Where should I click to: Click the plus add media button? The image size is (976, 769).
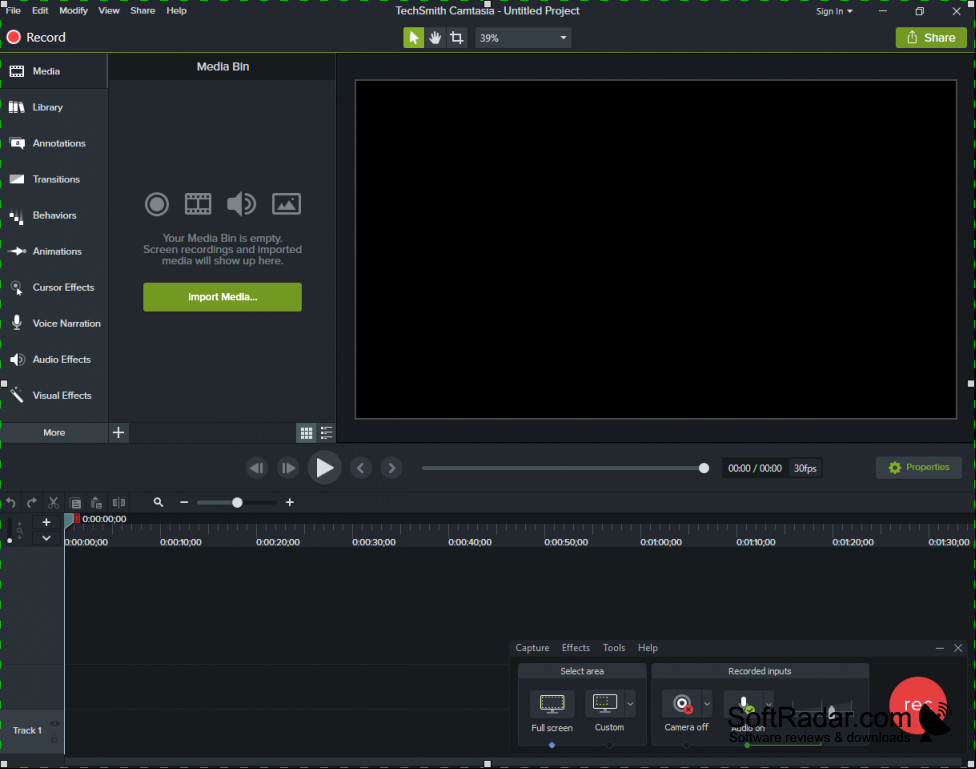(118, 433)
